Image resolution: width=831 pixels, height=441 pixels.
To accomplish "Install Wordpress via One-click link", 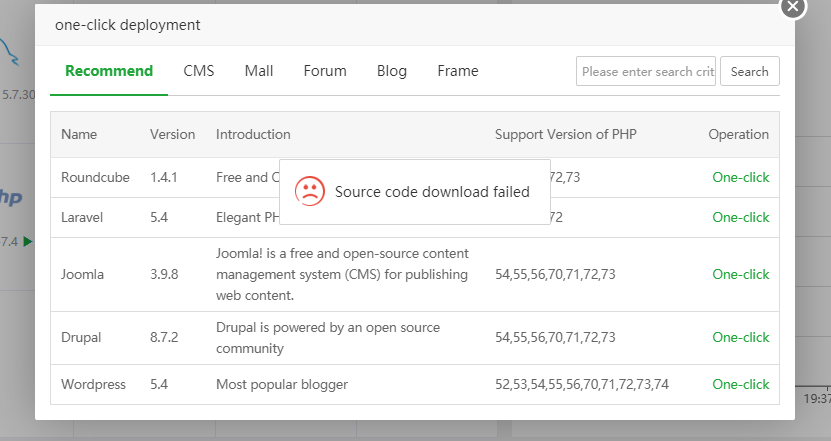I will (741, 384).
